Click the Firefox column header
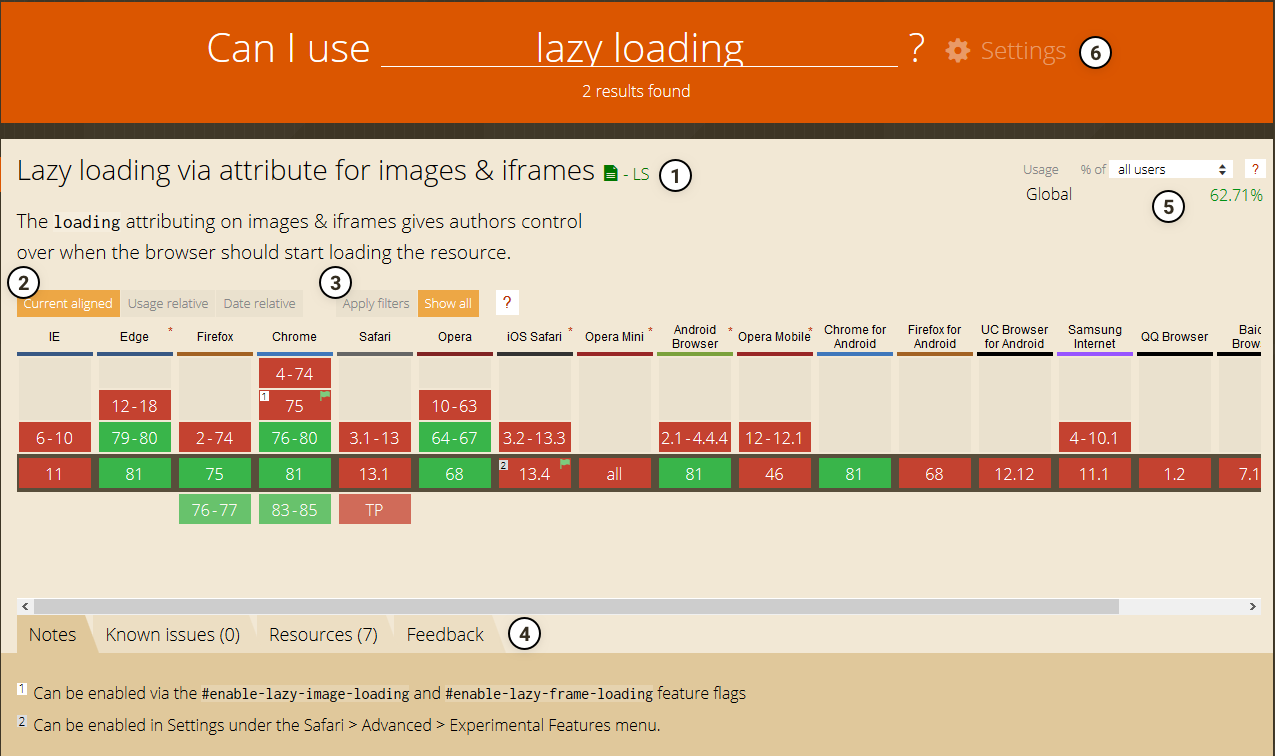 [x=215, y=337]
